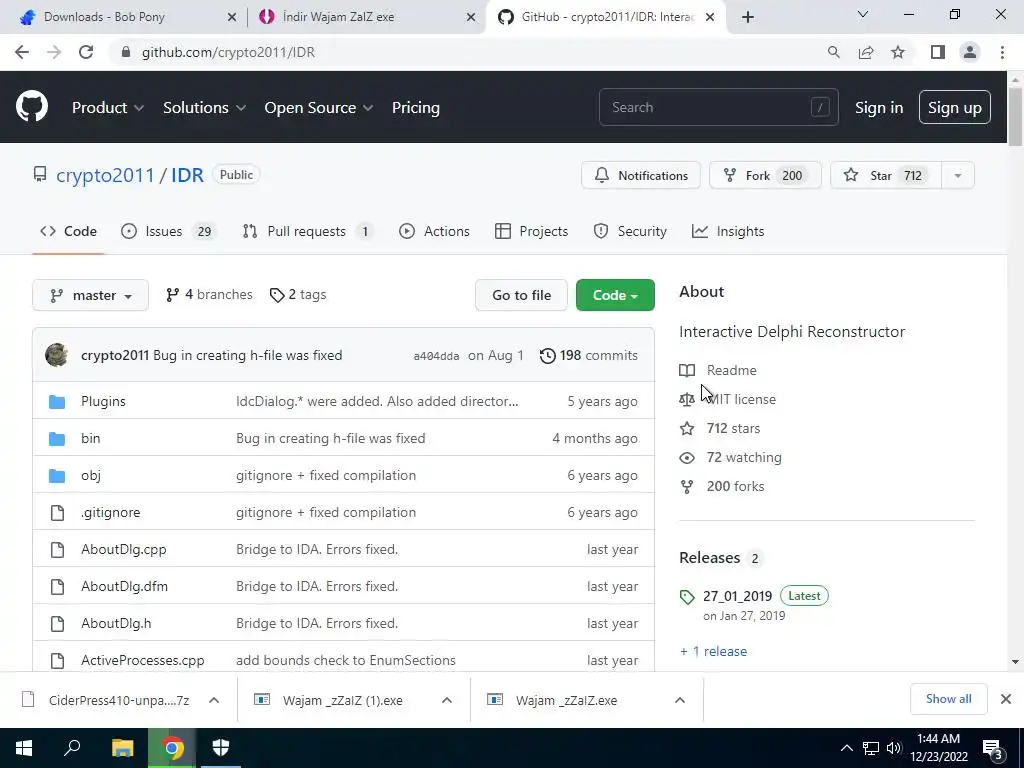1024x768 pixels.
Task: Switch to the Security tab
Action: (630, 231)
